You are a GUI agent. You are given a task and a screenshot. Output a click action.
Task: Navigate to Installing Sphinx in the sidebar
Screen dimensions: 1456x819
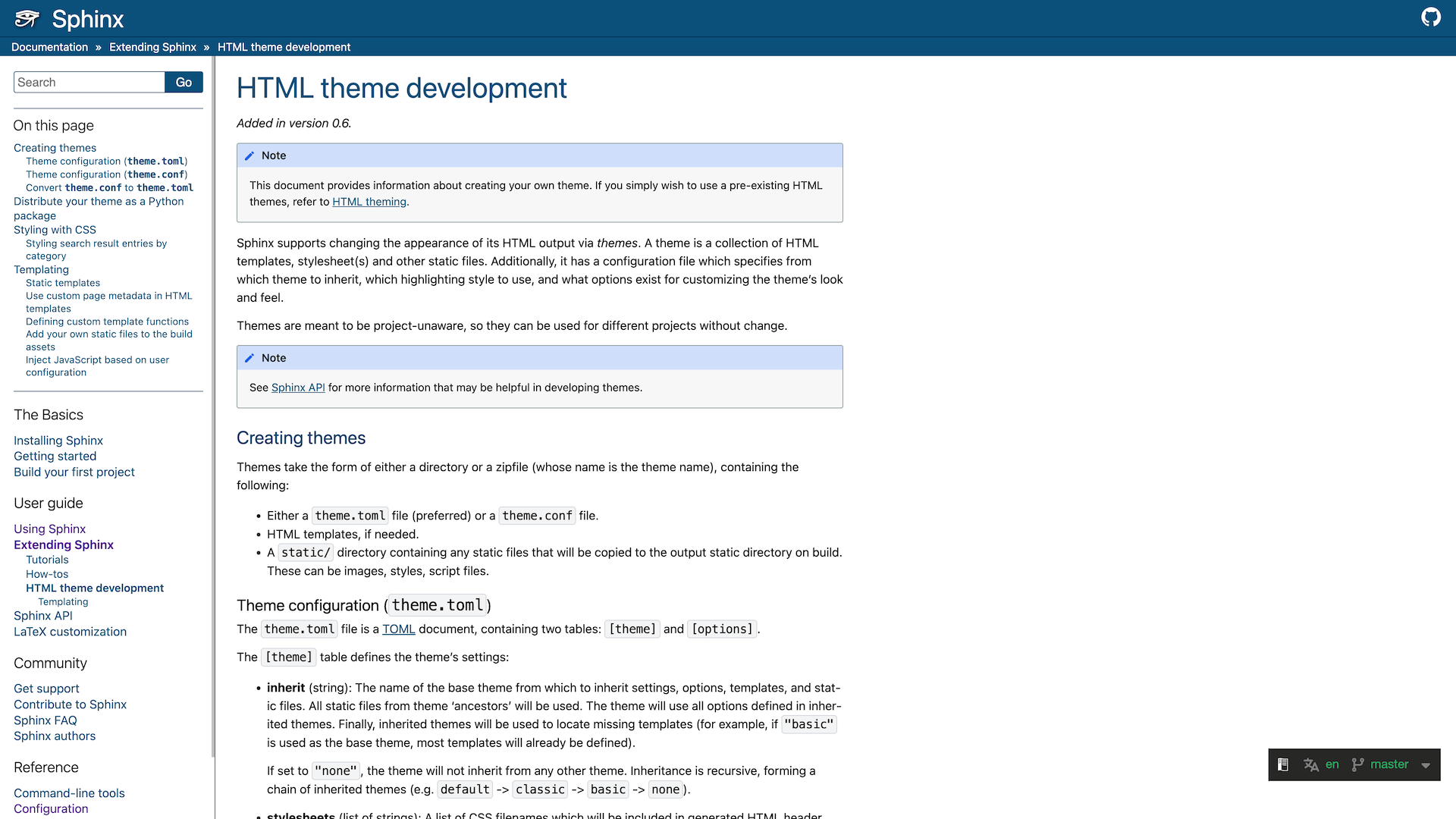[x=58, y=440]
